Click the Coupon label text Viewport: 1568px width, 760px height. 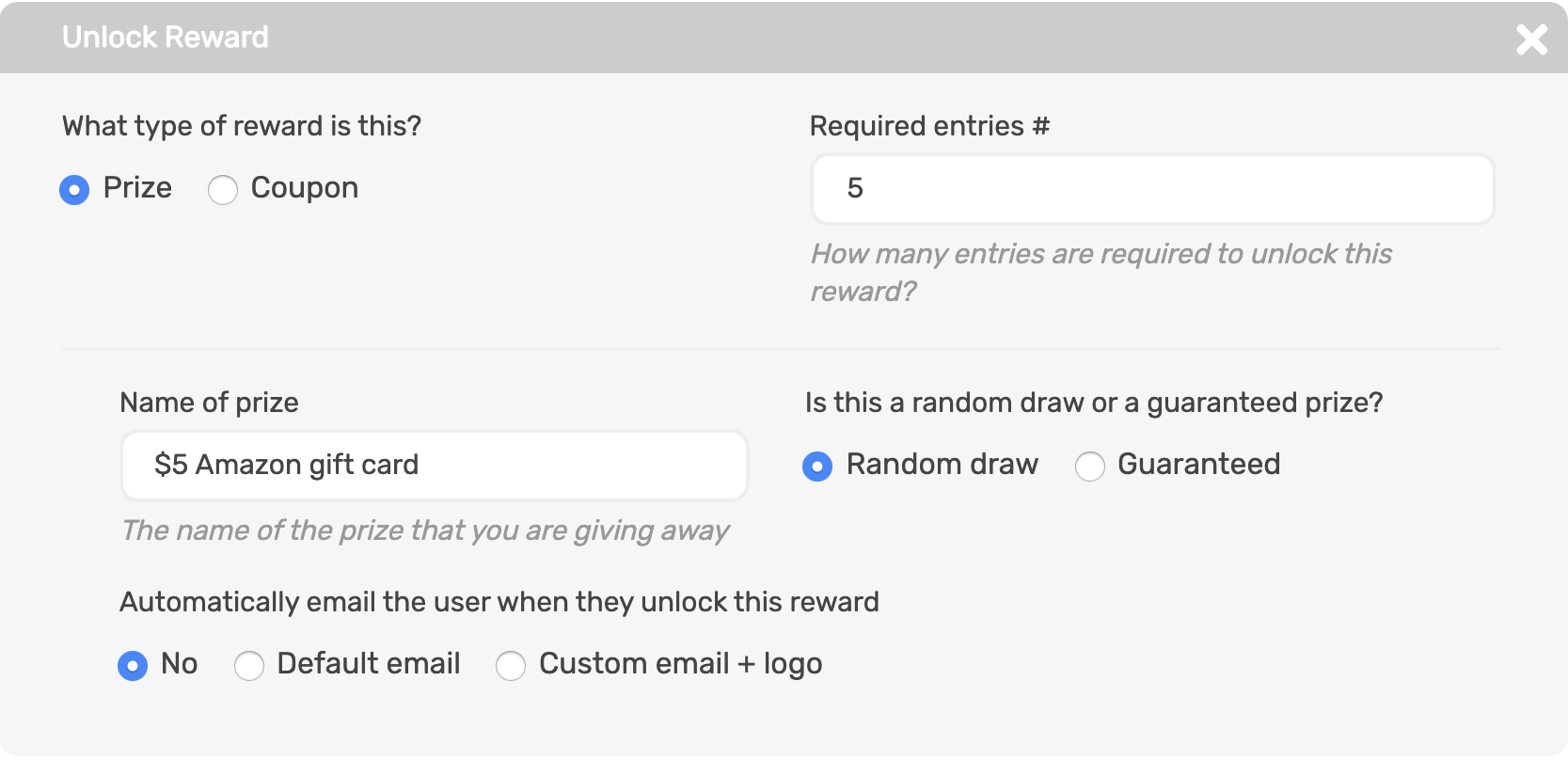[303, 188]
